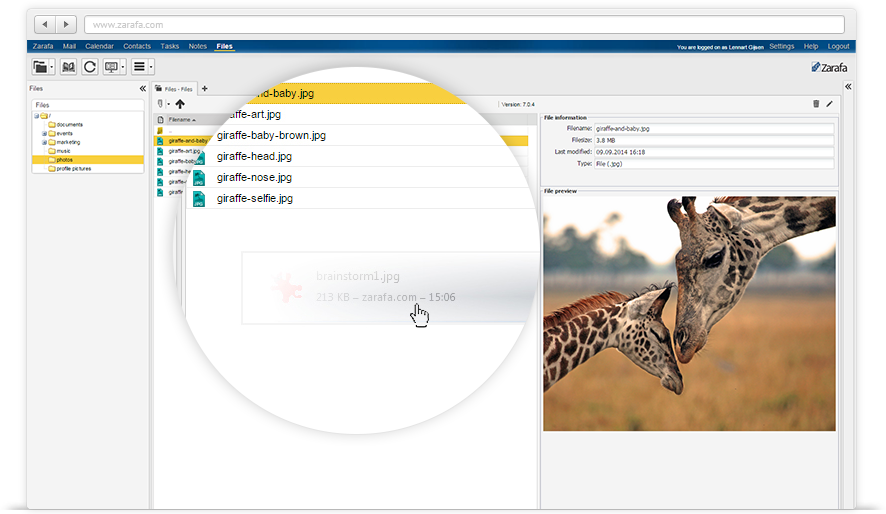The height and width of the screenshot is (514, 886).
Task: Collapse the left Files panel
Action: pyautogui.click(x=142, y=89)
